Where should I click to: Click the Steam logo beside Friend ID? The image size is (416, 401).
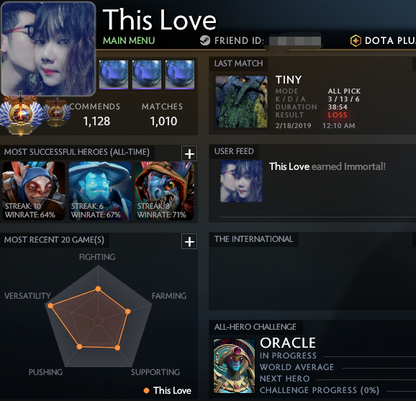coord(205,41)
